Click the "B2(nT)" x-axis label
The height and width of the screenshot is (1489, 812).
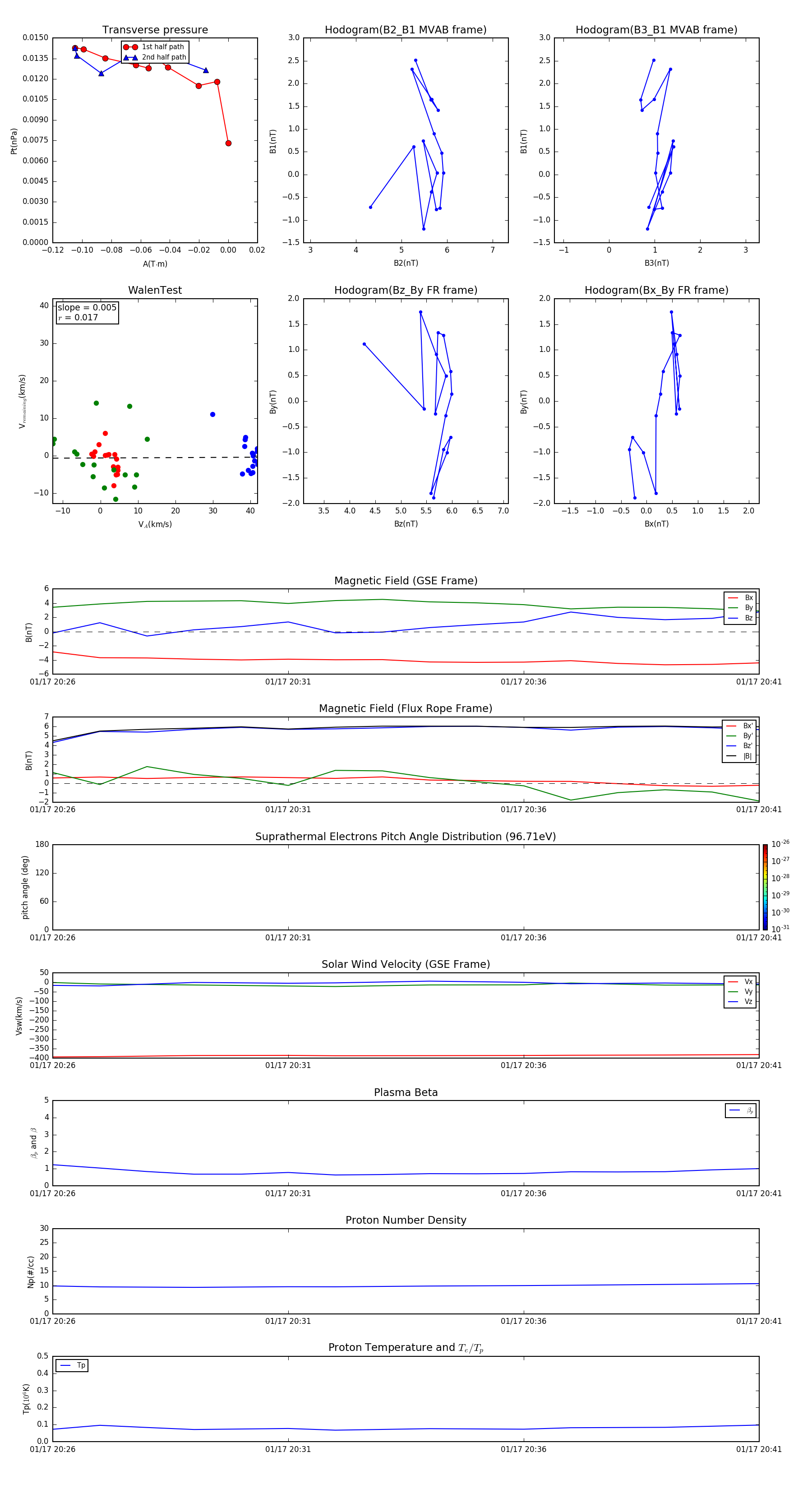pos(406,263)
